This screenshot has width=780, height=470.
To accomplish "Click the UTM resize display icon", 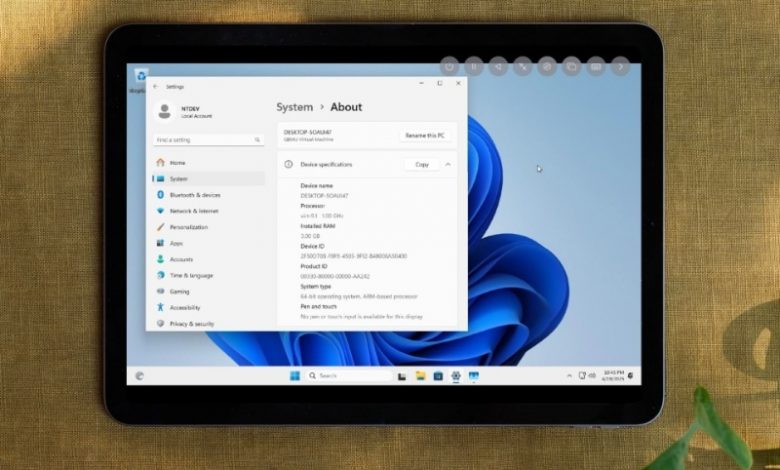I will (x=522, y=67).
